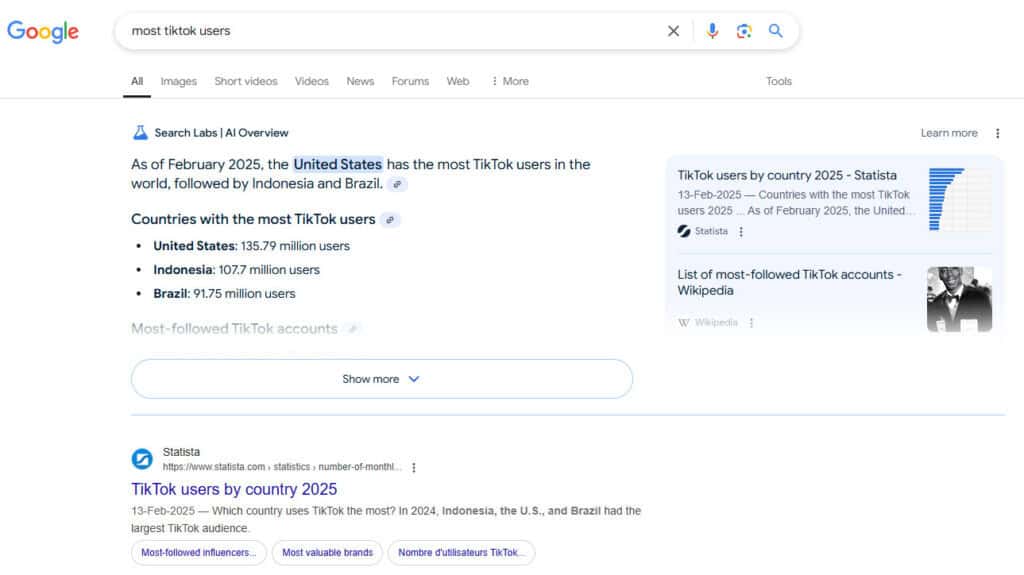The image size is (1024, 575).
Task: Switch to the Forums tab
Action: tap(410, 81)
